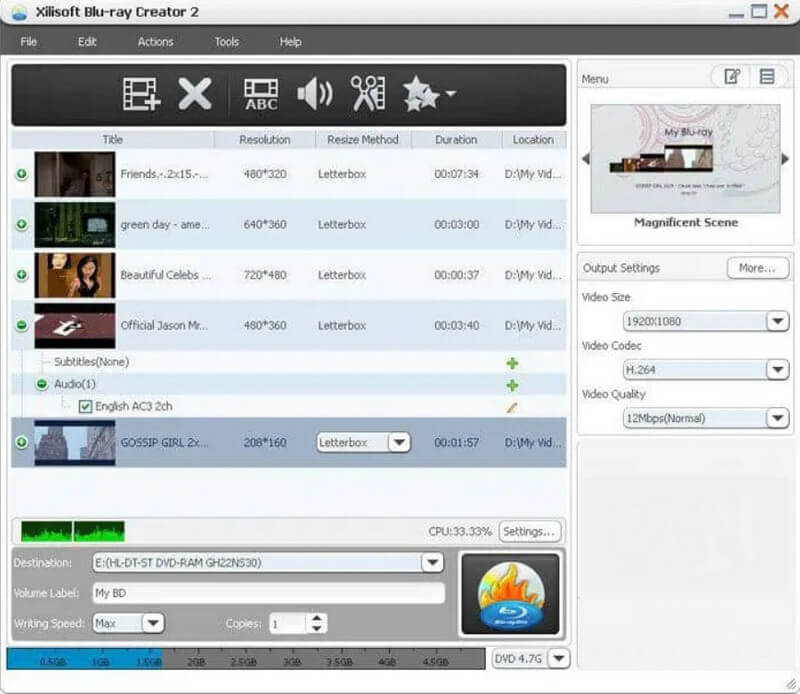Open the subtitle ABC tool
The image size is (800, 694).
click(261, 94)
